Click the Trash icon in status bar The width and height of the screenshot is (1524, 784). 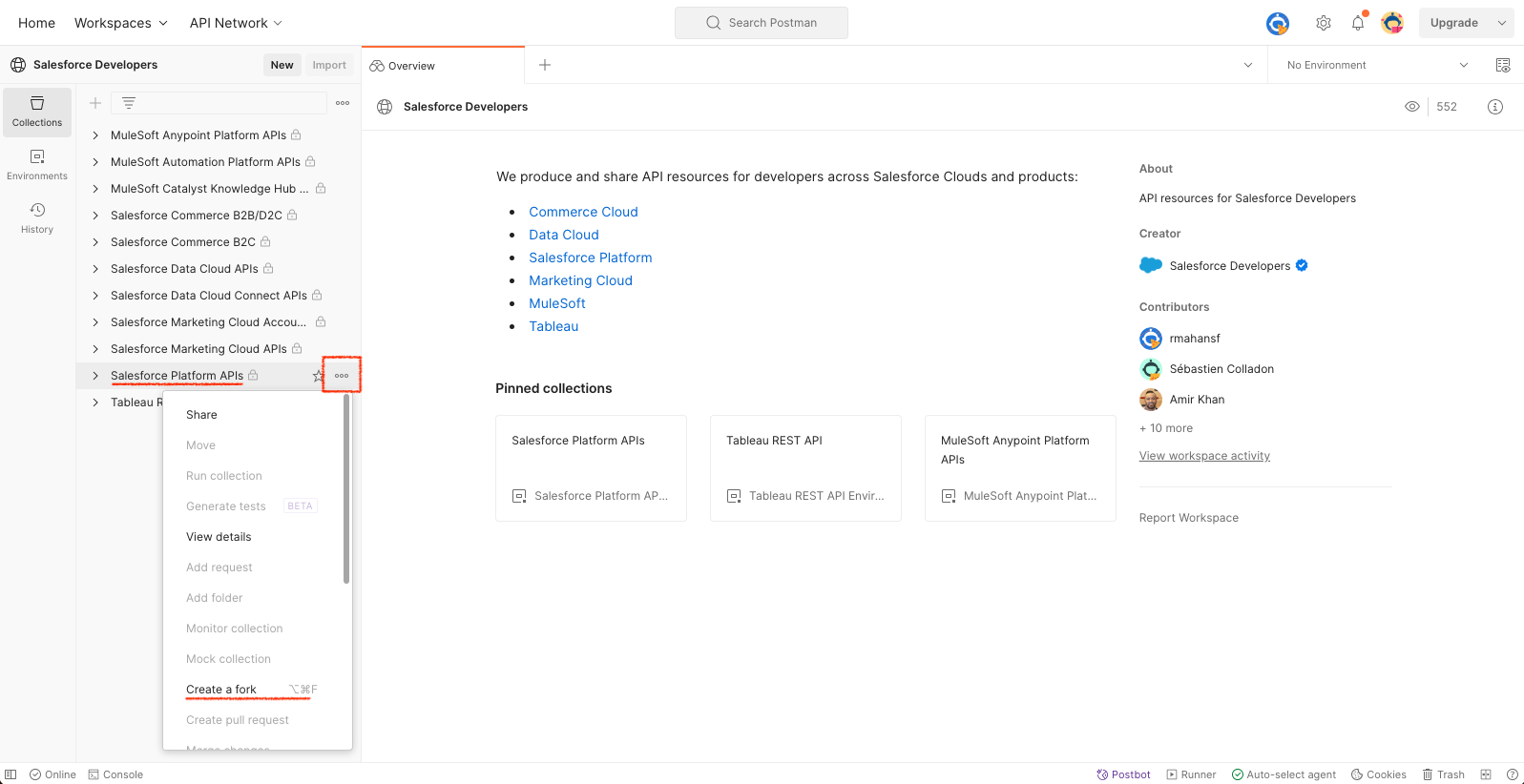pyautogui.click(x=1443, y=774)
